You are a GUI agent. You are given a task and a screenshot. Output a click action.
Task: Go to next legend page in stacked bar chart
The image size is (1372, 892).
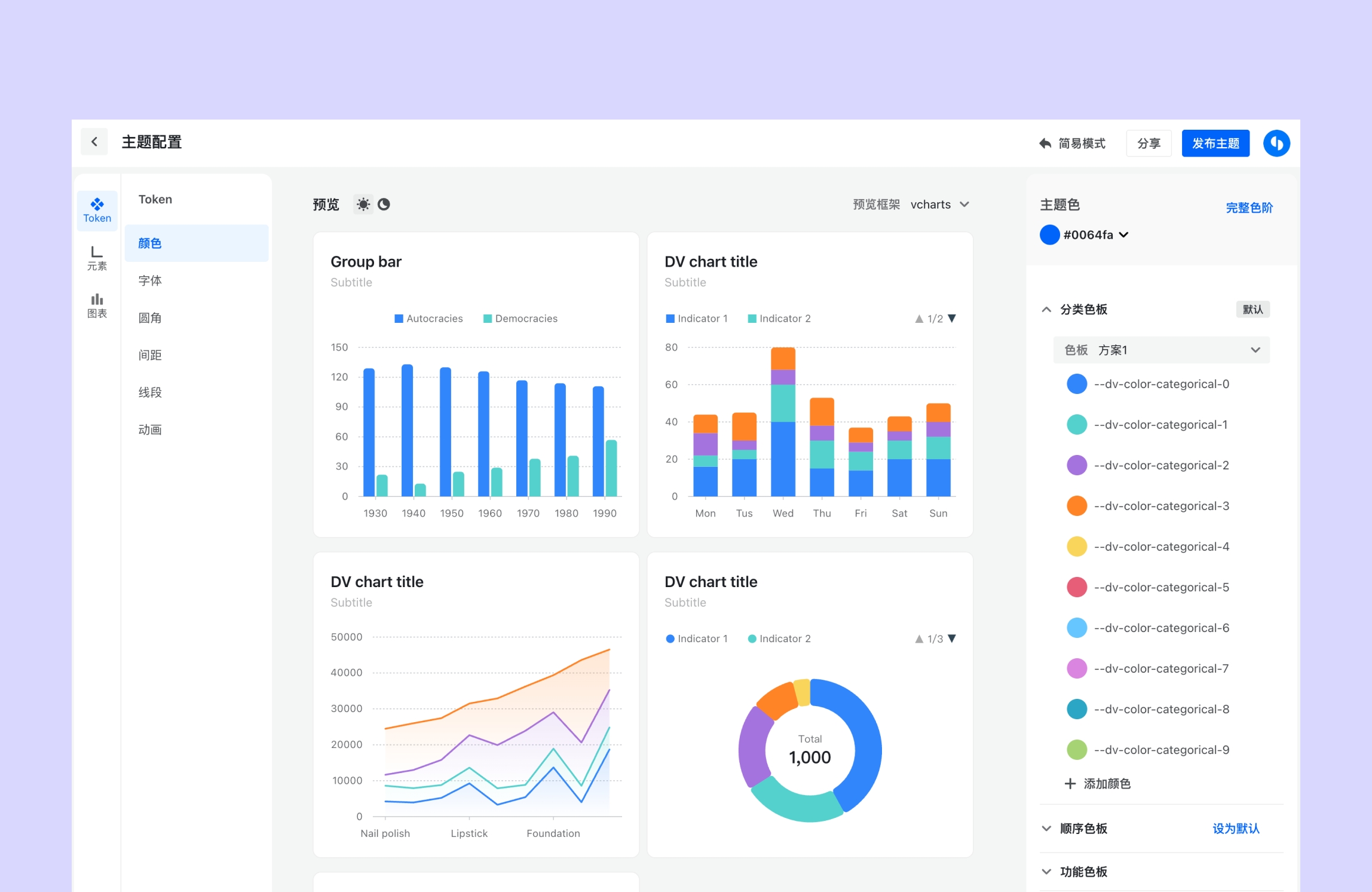click(953, 319)
